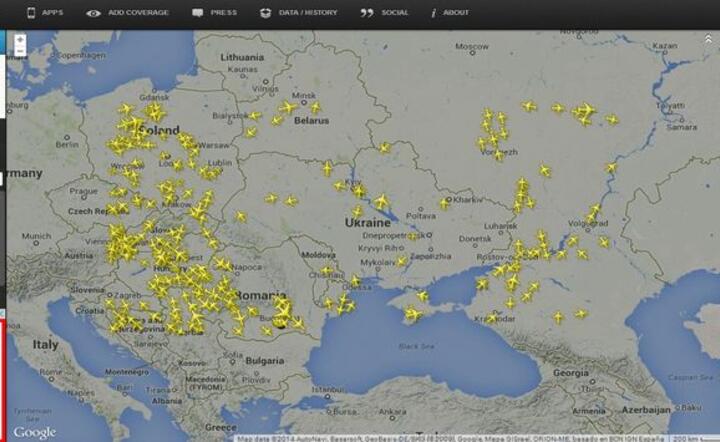Select the plane overlapping the Krasnodar label
The height and width of the screenshot is (442, 720).
point(492,318)
